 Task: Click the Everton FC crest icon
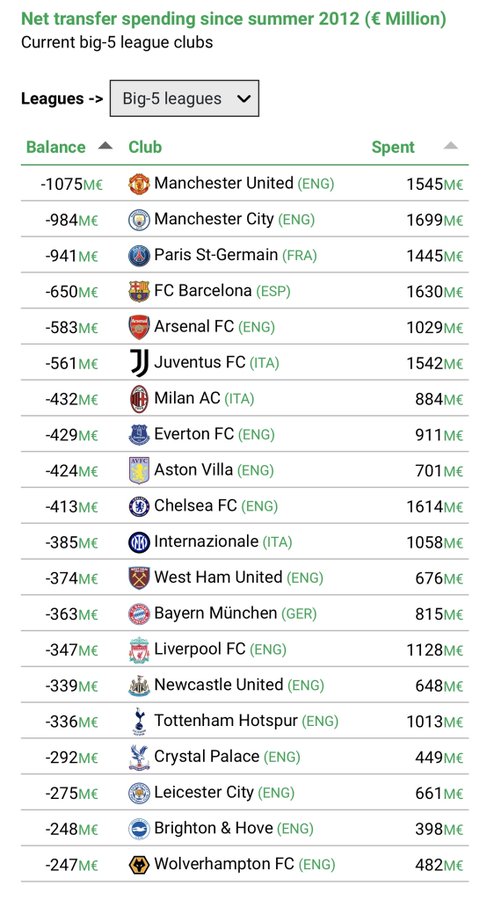click(139, 435)
